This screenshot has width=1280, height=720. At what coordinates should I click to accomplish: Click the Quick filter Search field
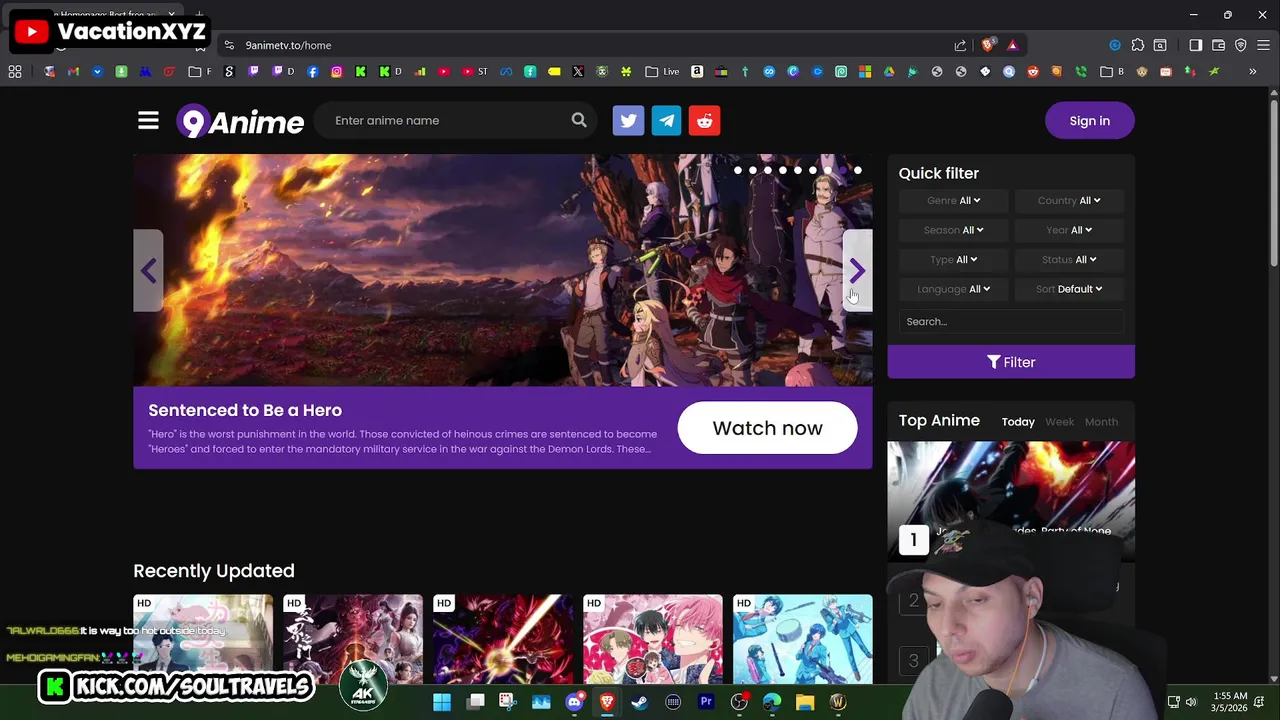click(1011, 321)
